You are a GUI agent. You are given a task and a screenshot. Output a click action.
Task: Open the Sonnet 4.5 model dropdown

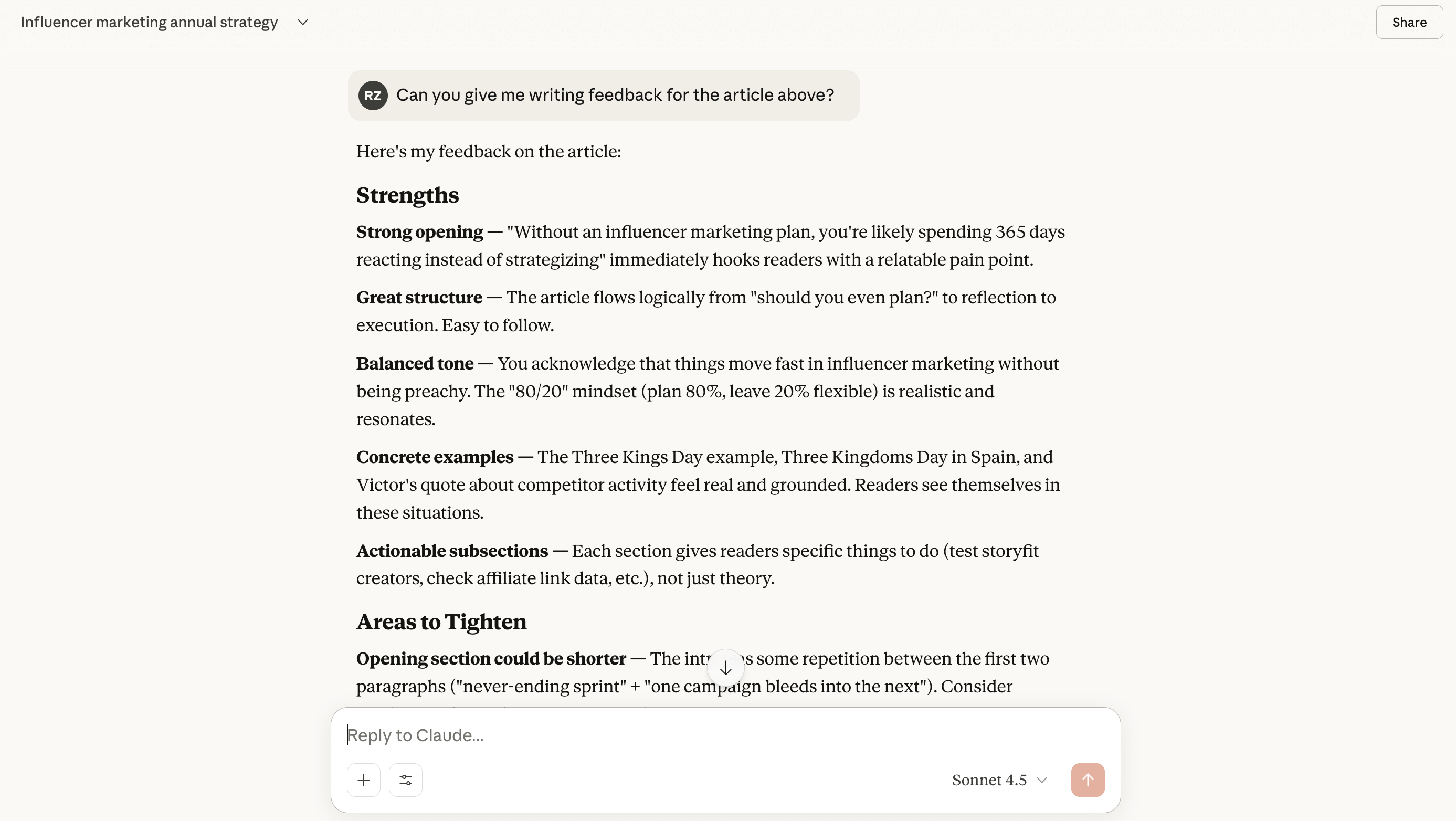[998, 780]
